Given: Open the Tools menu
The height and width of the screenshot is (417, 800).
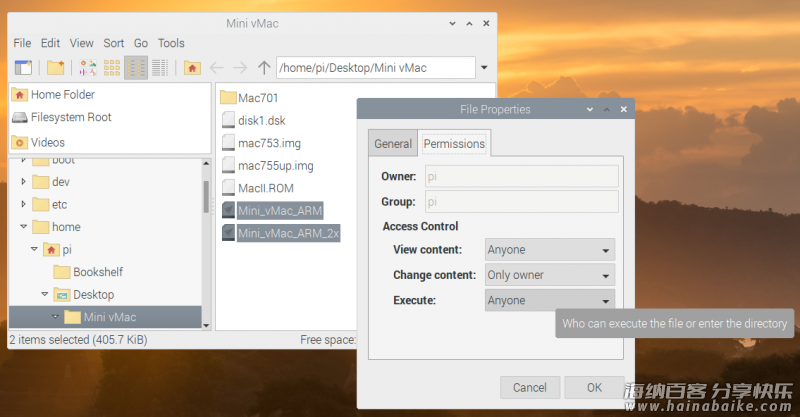Looking at the screenshot, I should 171,43.
